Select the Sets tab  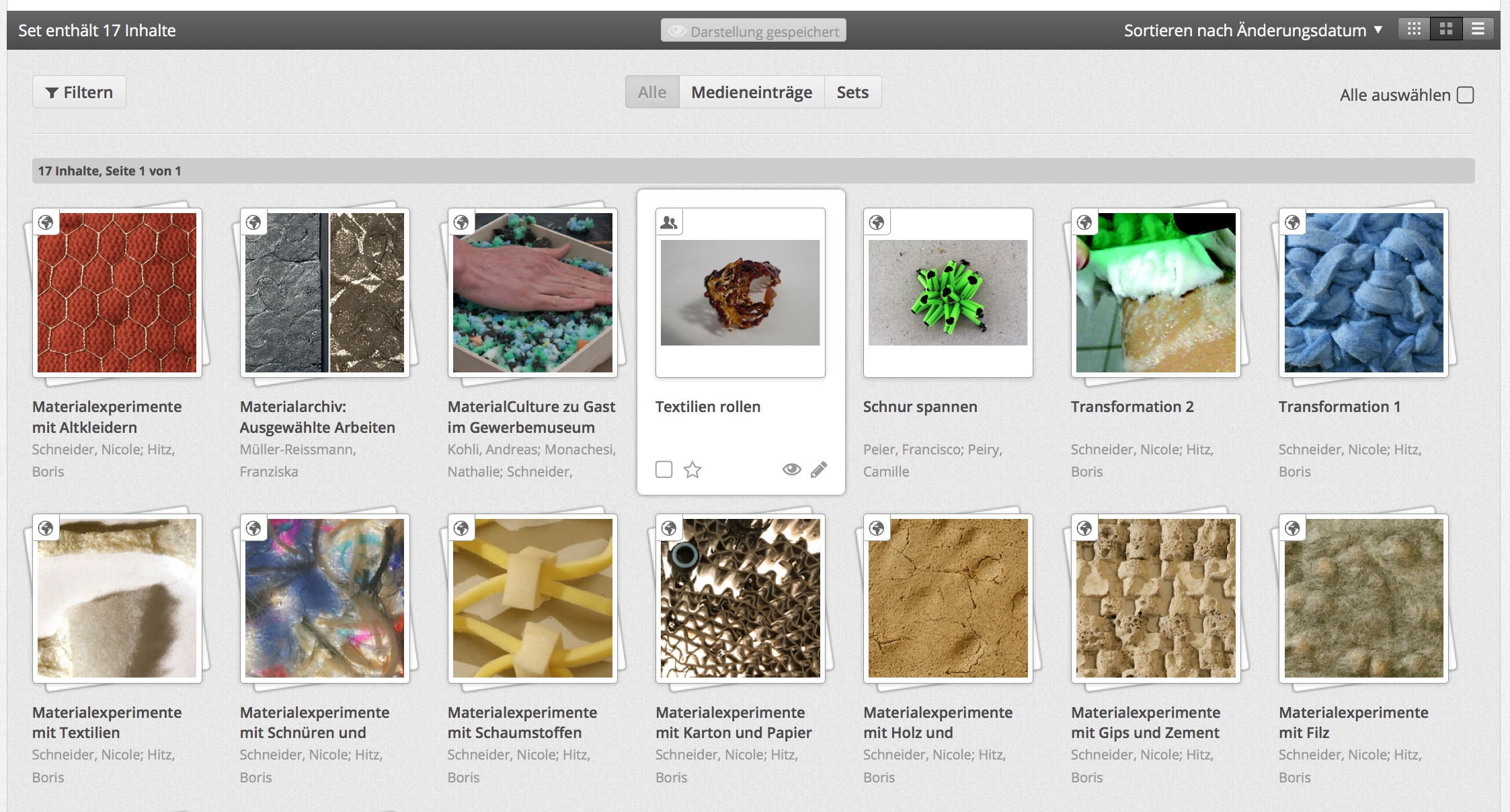[852, 92]
